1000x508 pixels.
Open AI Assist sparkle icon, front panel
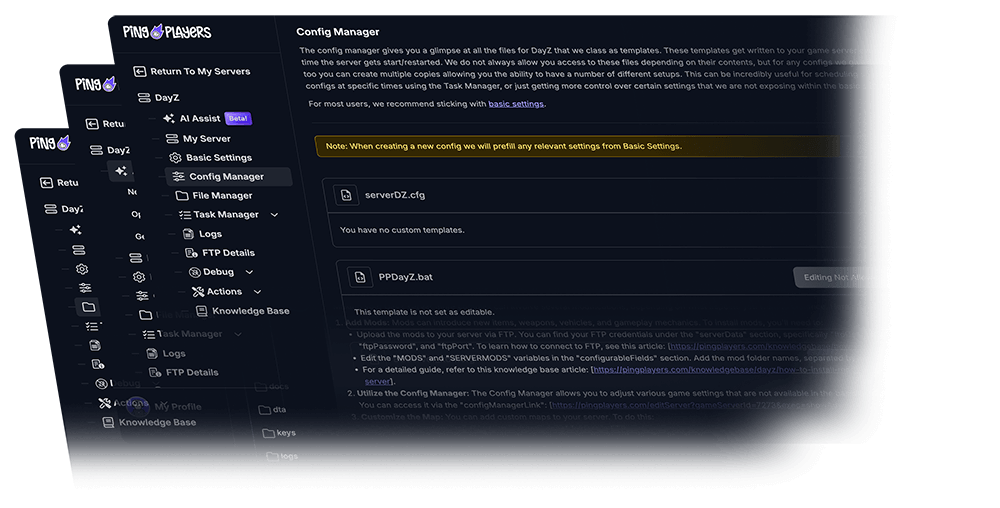click(169, 119)
